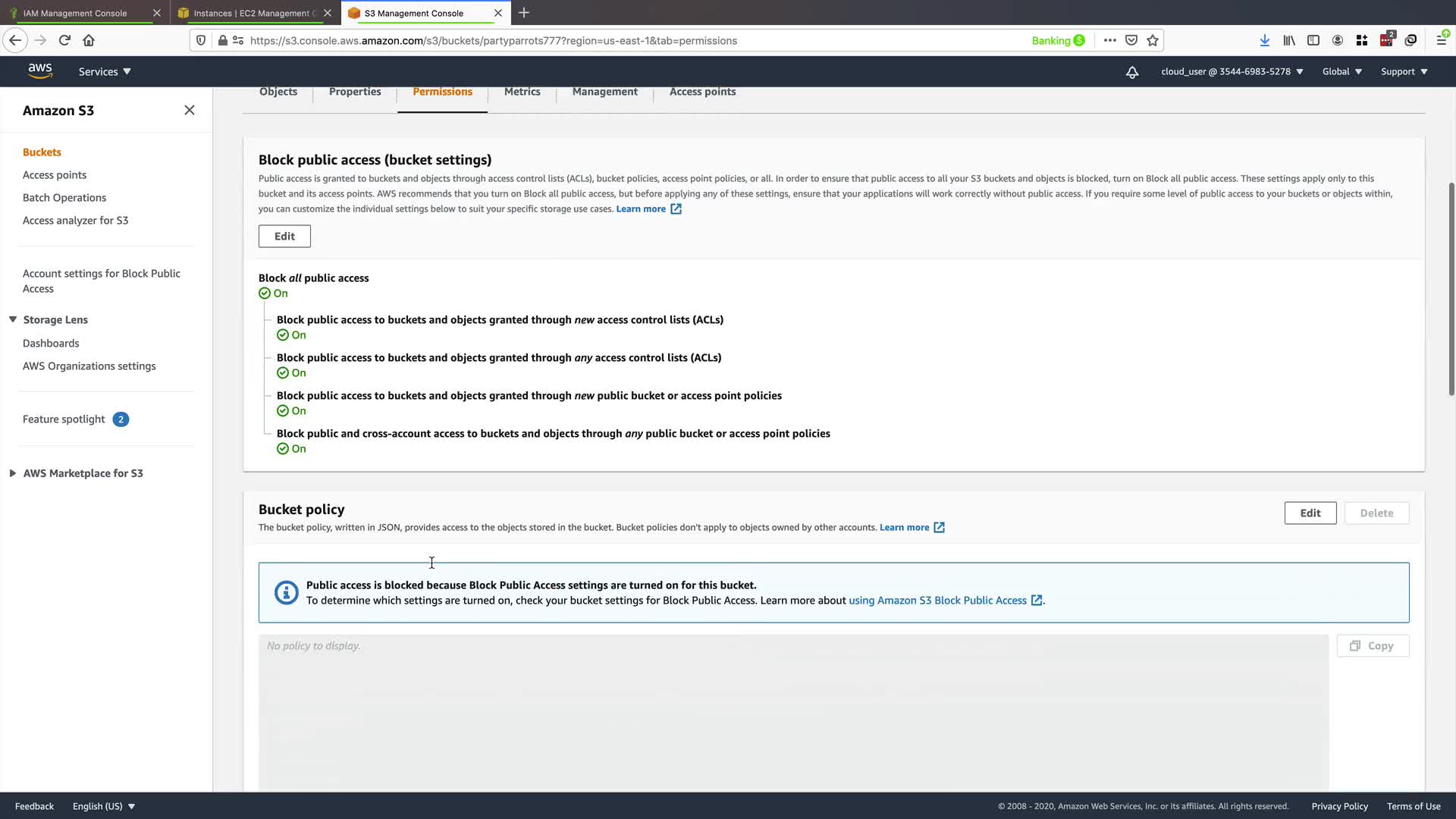Screen dimensions: 1456x819
Task: Open the Firefox hamburger menu
Action: pos(1441,40)
